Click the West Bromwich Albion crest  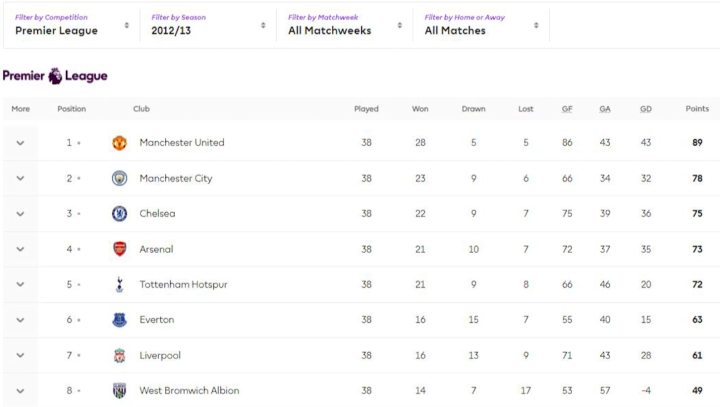click(x=120, y=391)
